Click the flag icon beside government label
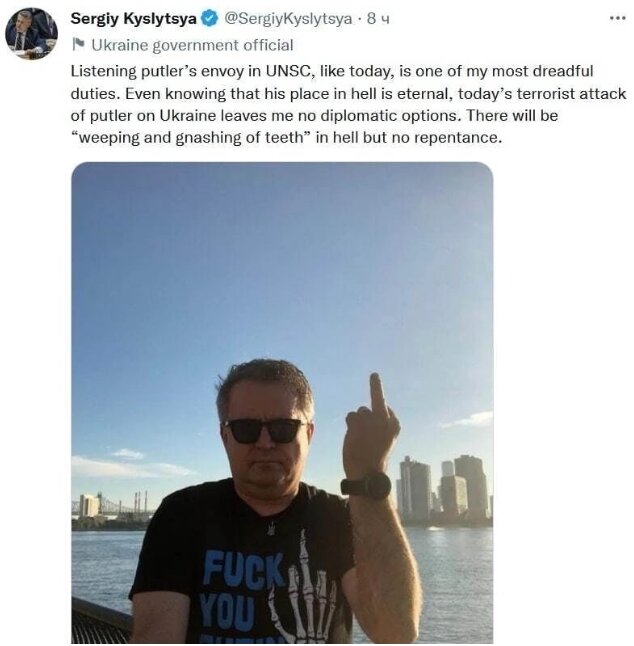The image size is (634, 646). click(78, 44)
